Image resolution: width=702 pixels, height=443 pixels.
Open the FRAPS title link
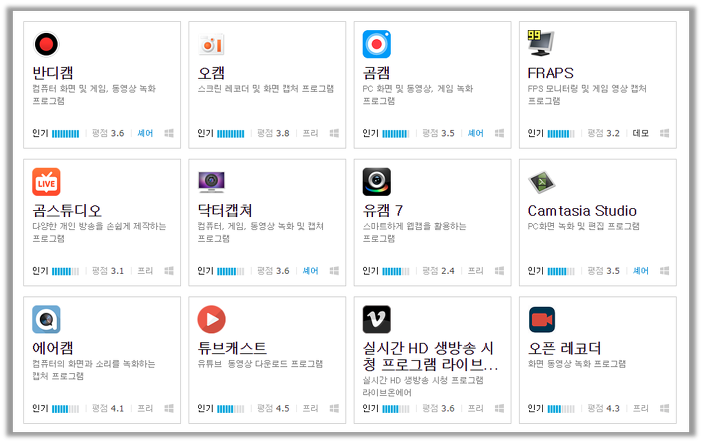coord(550,73)
